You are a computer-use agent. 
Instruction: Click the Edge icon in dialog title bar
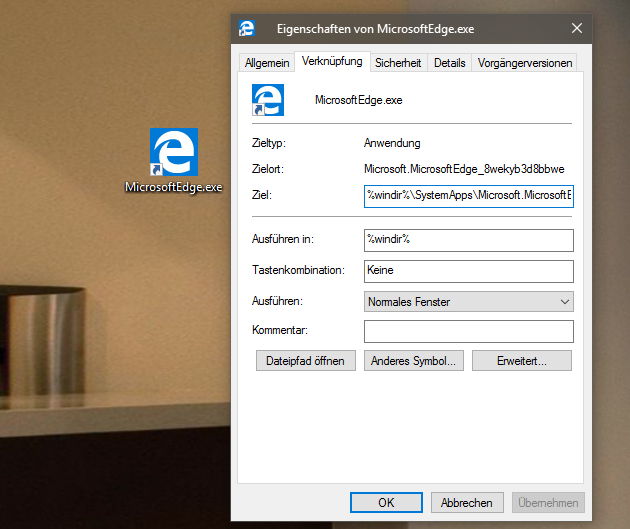pos(247,29)
